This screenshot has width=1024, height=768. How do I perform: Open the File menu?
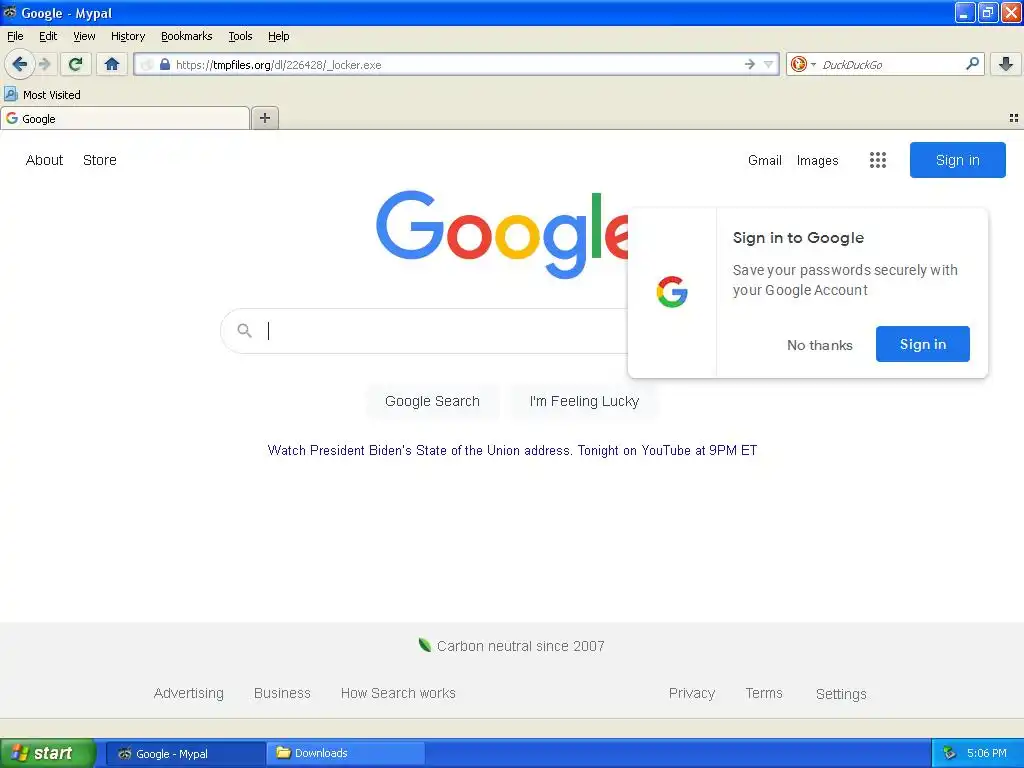pos(15,36)
